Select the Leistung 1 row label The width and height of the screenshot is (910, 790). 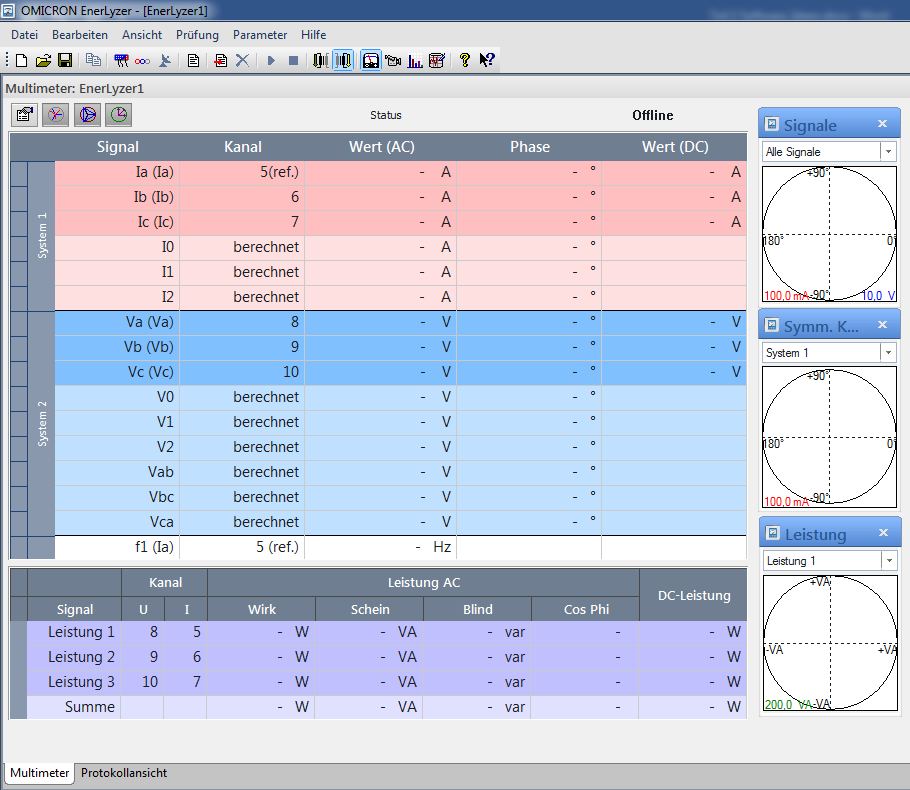(74, 632)
